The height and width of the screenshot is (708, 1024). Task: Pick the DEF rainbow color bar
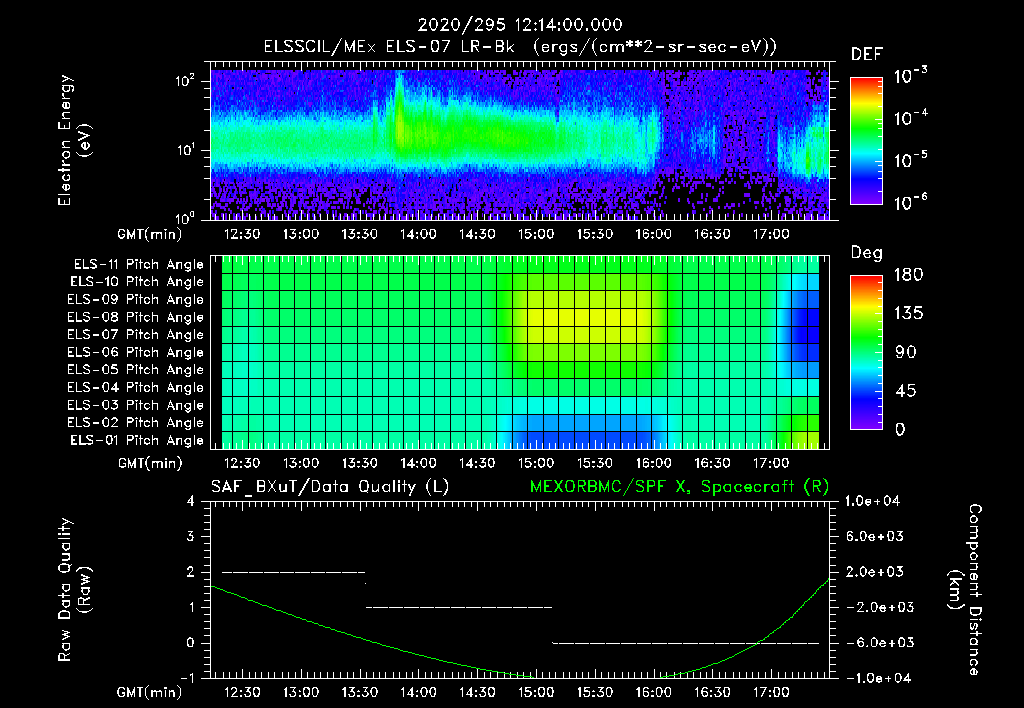coord(866,141)
